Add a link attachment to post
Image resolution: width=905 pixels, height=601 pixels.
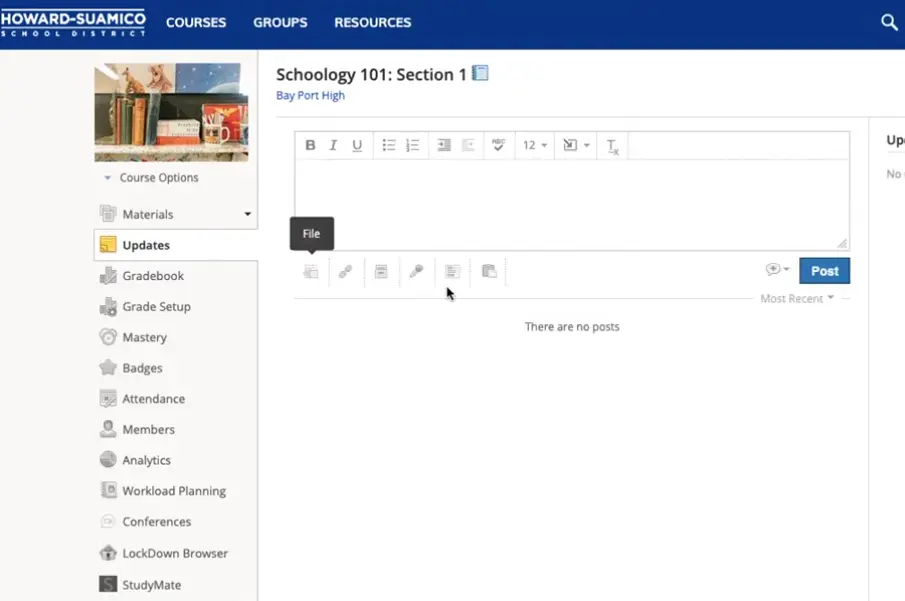(345, 271)
